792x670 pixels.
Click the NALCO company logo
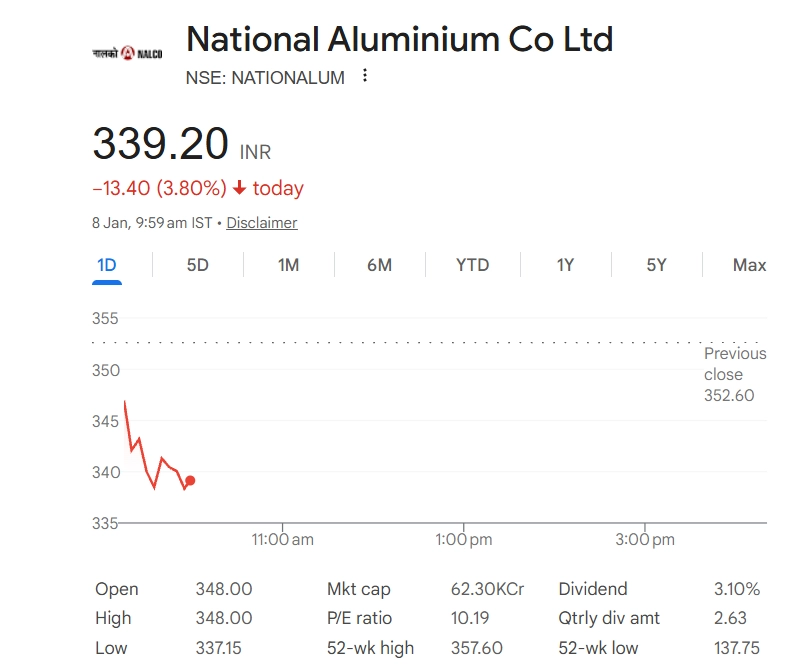[126, 53]
